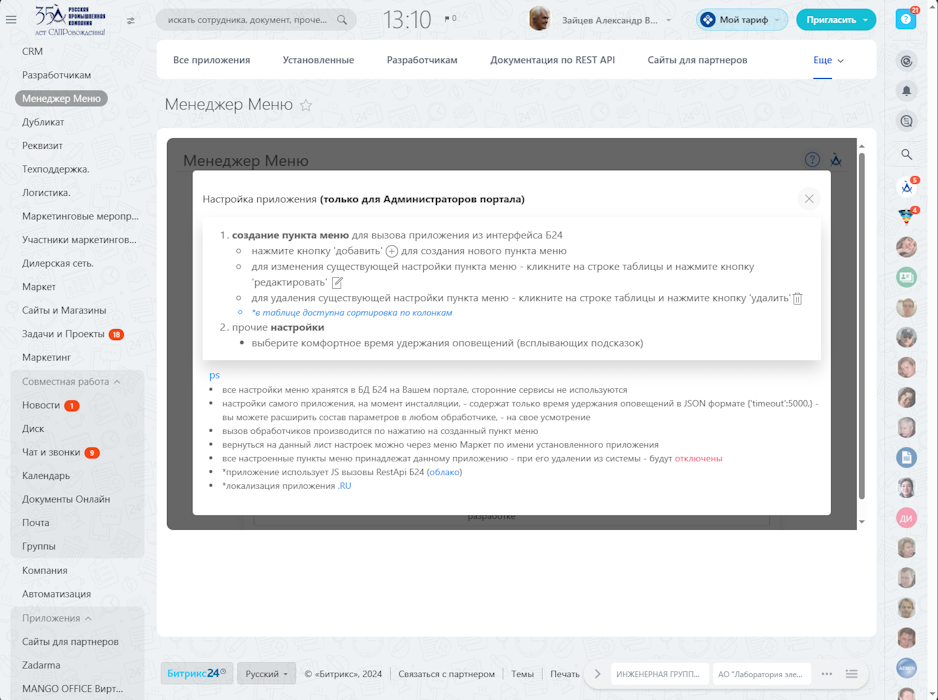Screen dimensions: 938x700
Task: Open Чат и звонки menu item
Action: (x=51, y=452)
